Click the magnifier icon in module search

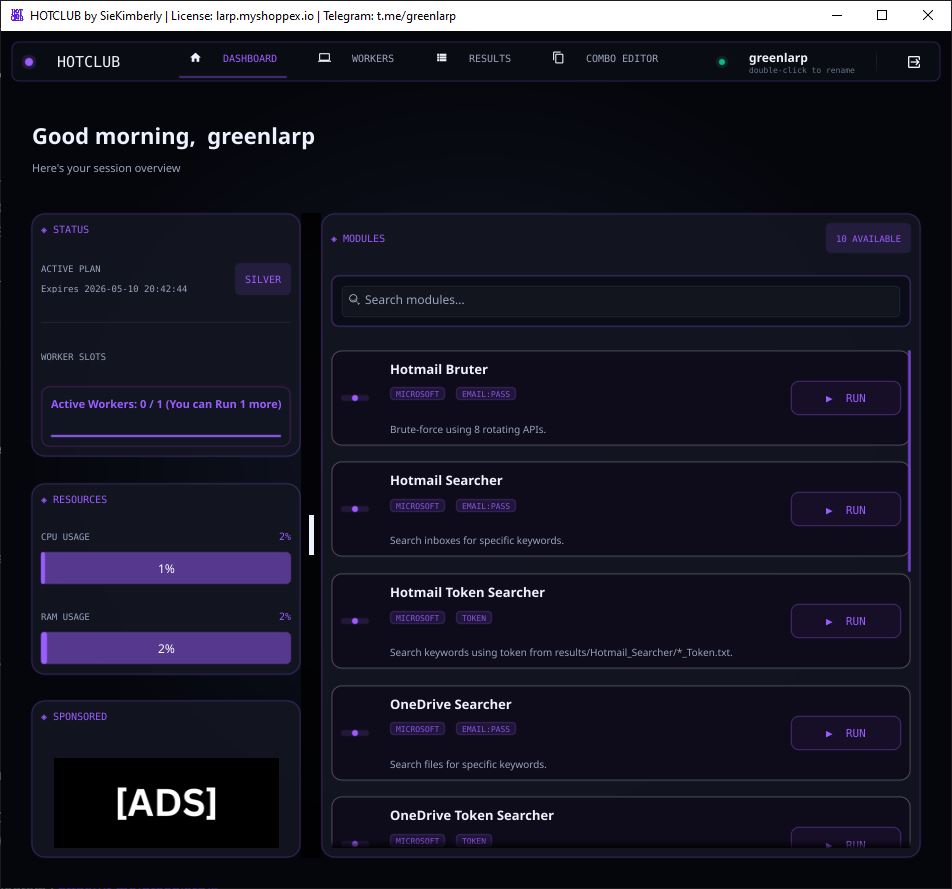point(354,299)
